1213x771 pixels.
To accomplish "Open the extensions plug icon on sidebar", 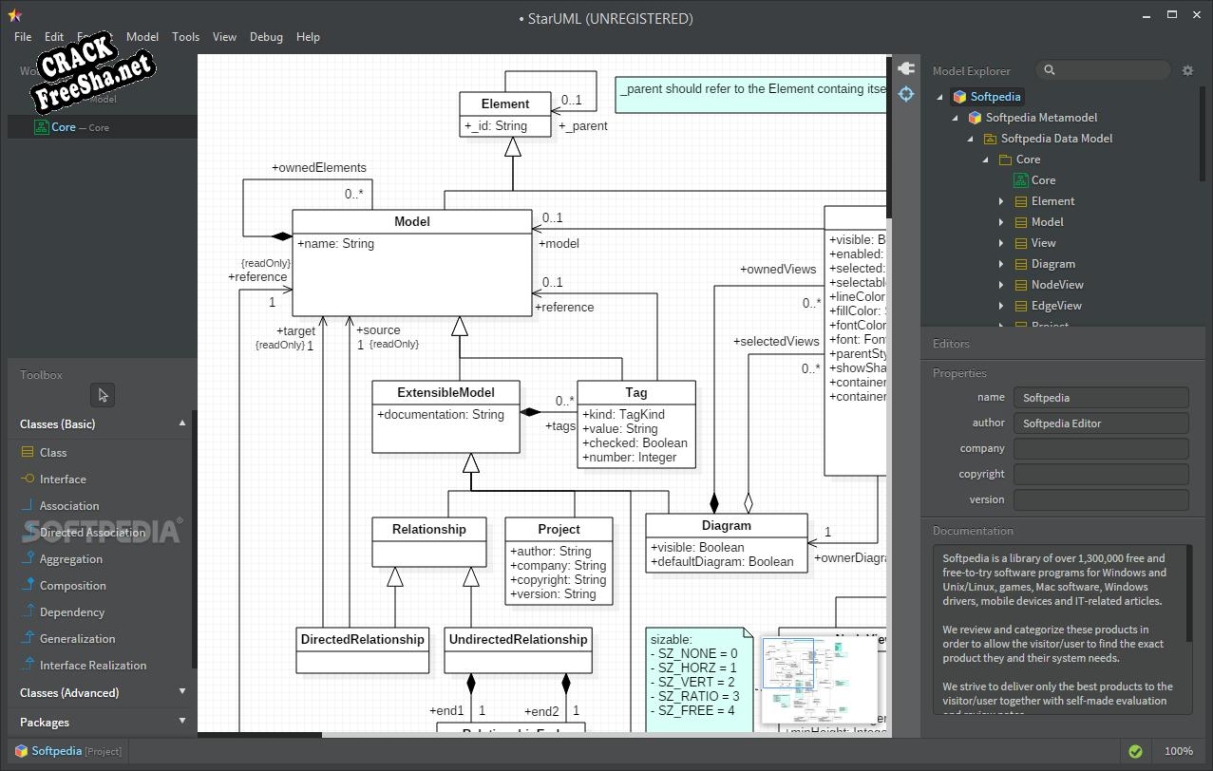I will tap(906, 68).
